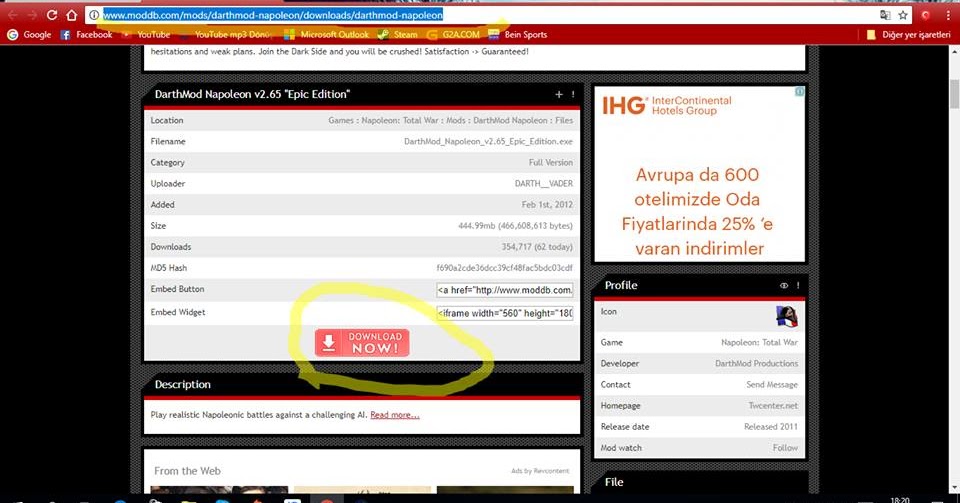Reload the page with the refresh icon
Screen dimensions: 960x503
pyautogui.click(x=52, y=15)
